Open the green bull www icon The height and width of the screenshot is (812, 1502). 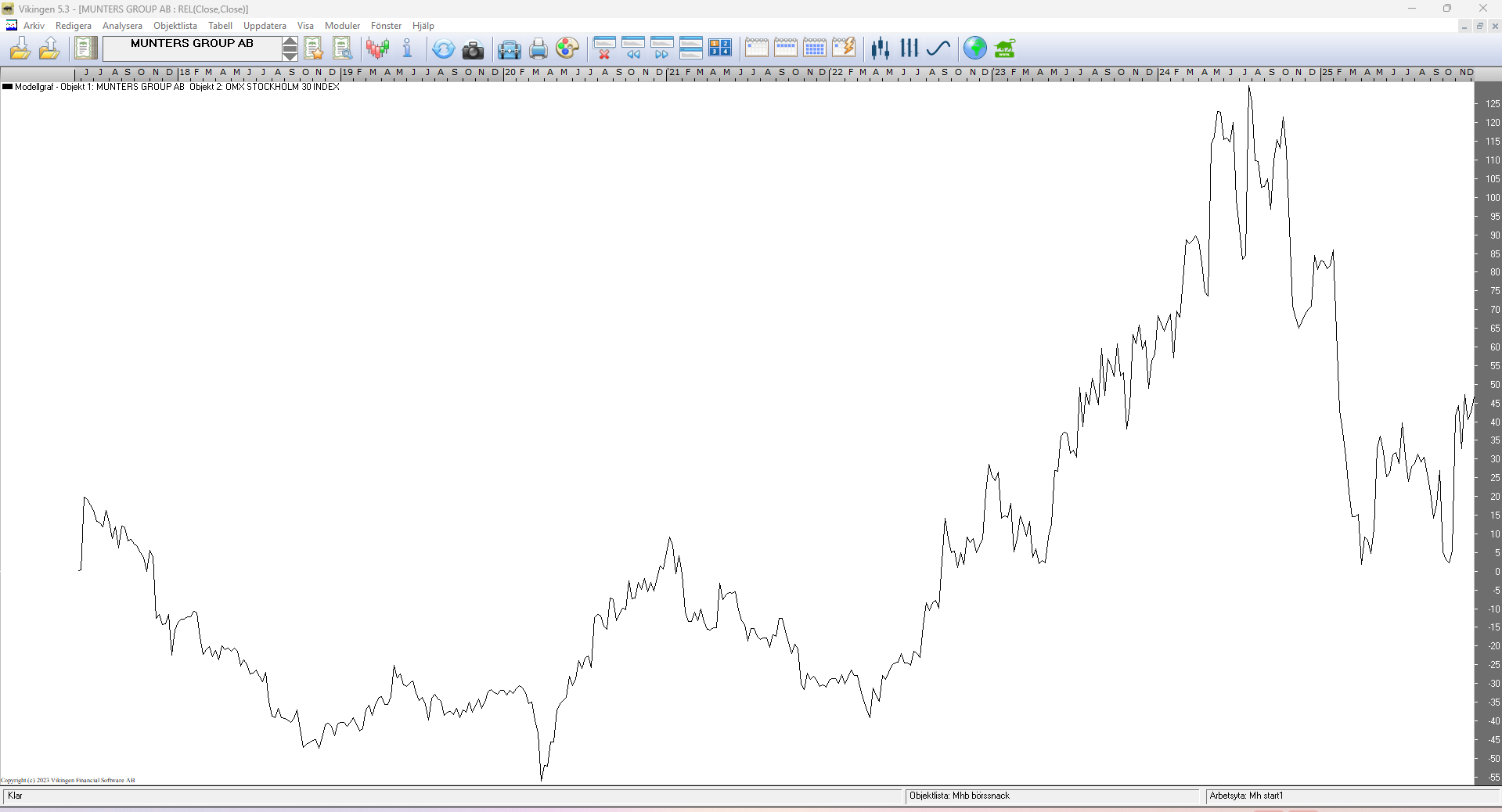click(x=1004, y=49)
